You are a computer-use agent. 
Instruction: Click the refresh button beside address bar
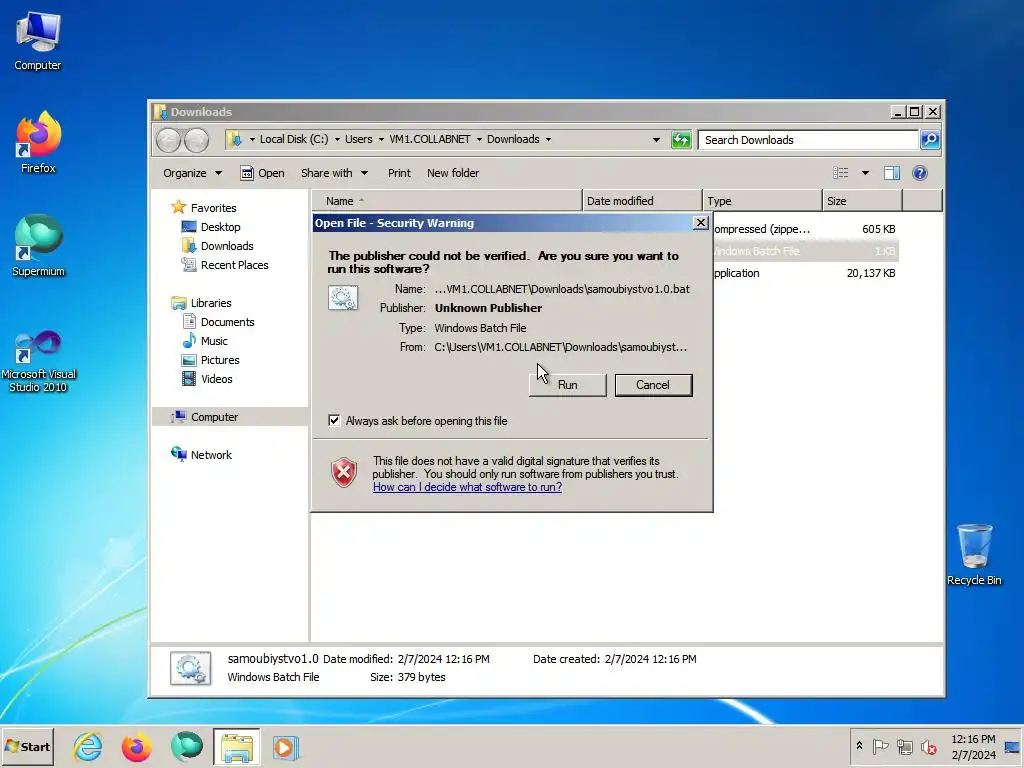(x=681, y=140)
